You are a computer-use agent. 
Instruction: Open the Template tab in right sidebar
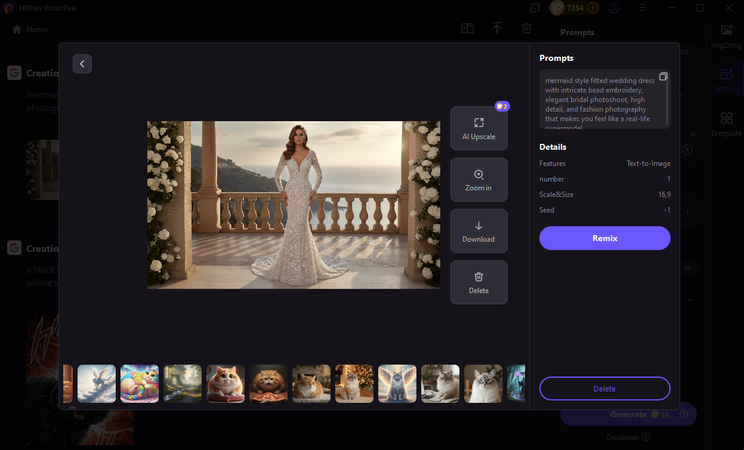[726, 124]
